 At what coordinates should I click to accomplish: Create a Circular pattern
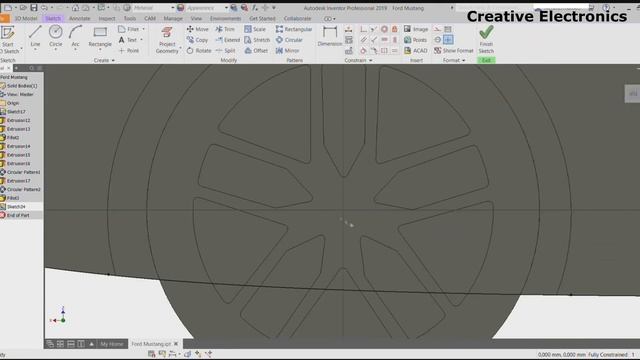[x=289, y=40]
